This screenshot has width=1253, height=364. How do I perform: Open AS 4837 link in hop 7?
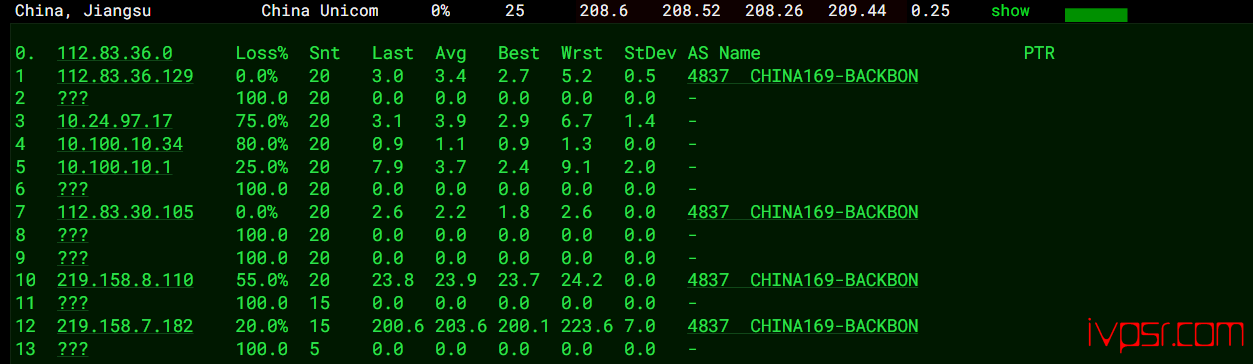coord(803,212)
